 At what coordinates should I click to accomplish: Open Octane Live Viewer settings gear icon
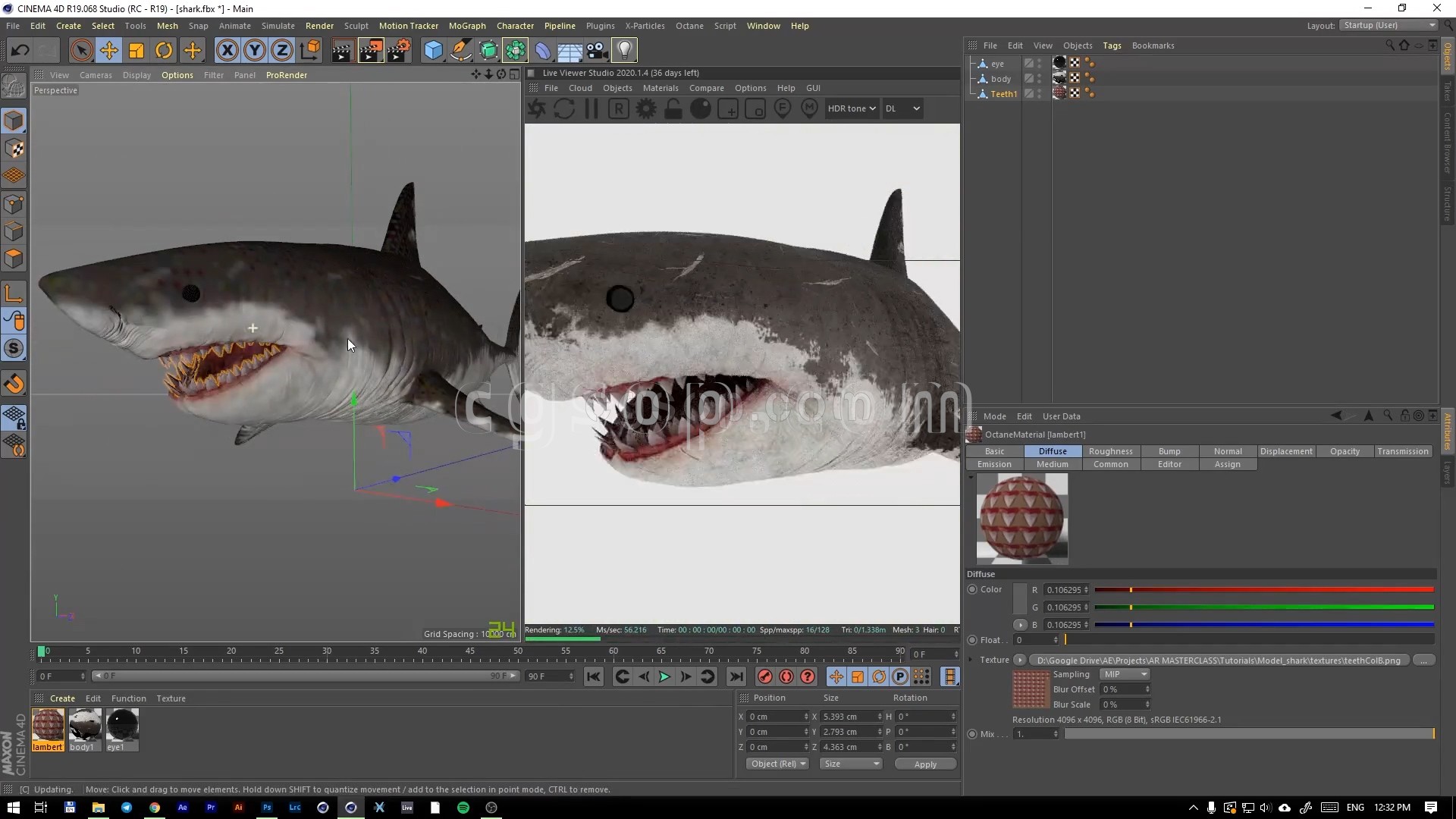[646, 109]
